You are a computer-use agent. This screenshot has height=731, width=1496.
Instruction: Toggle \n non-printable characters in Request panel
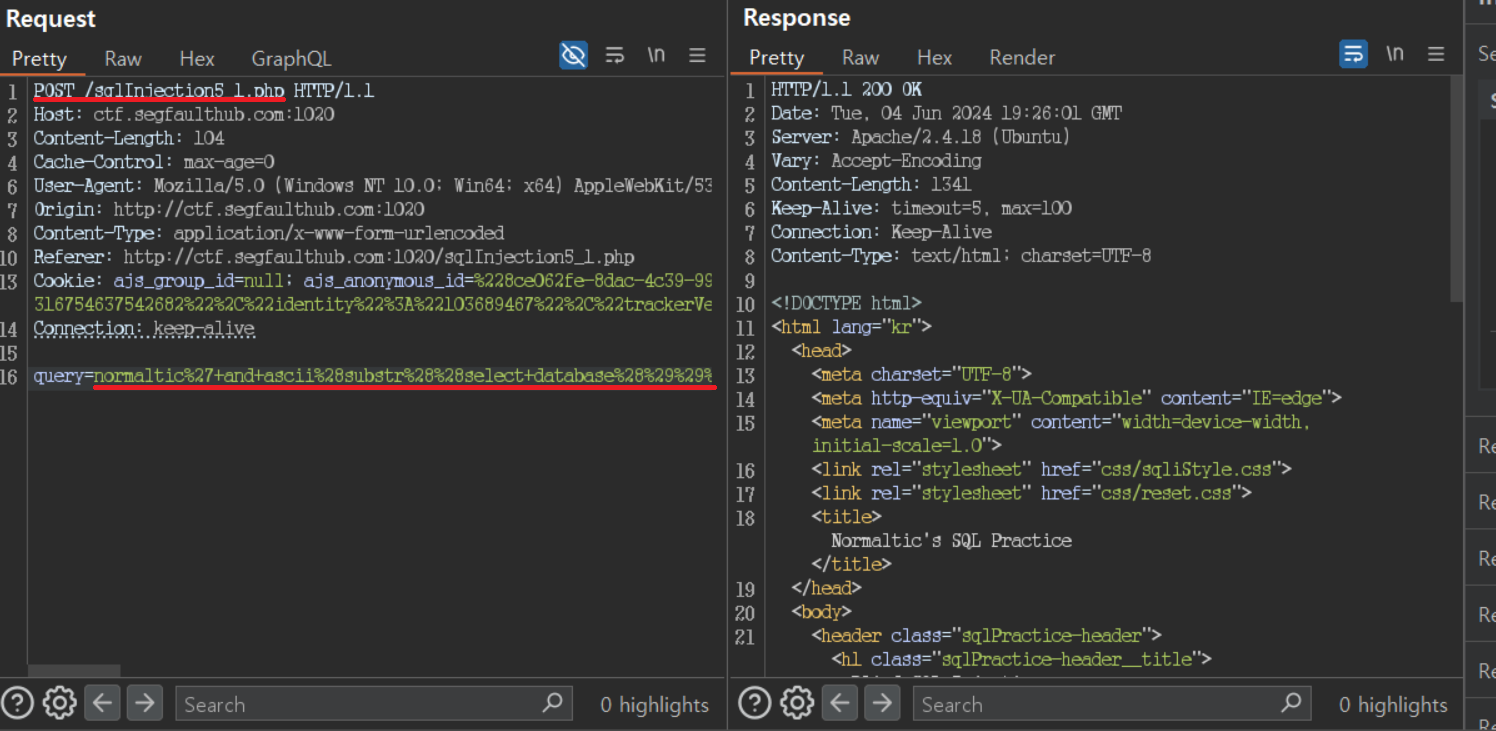[x=656, y=55]
